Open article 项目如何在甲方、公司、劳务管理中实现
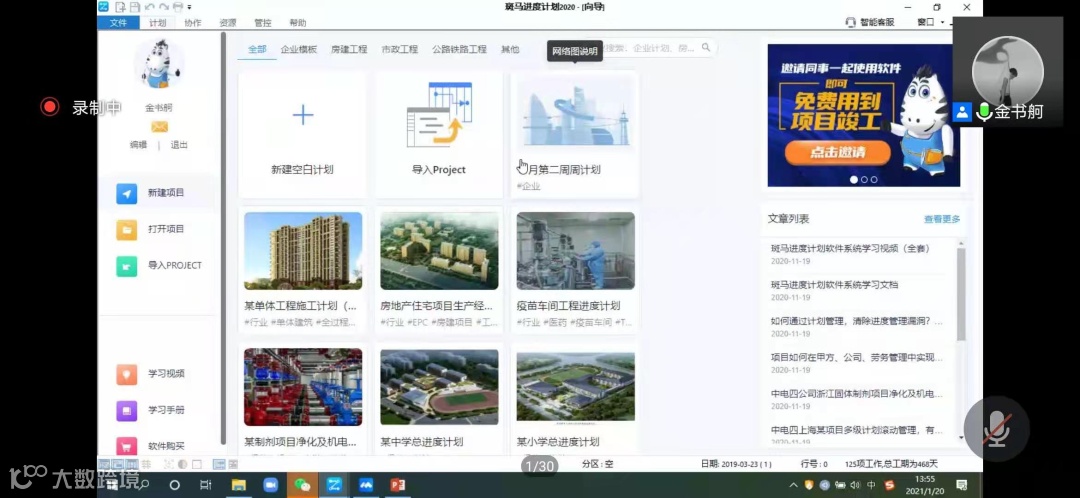This screenshot has width=1080, height=498. point(857,357)
